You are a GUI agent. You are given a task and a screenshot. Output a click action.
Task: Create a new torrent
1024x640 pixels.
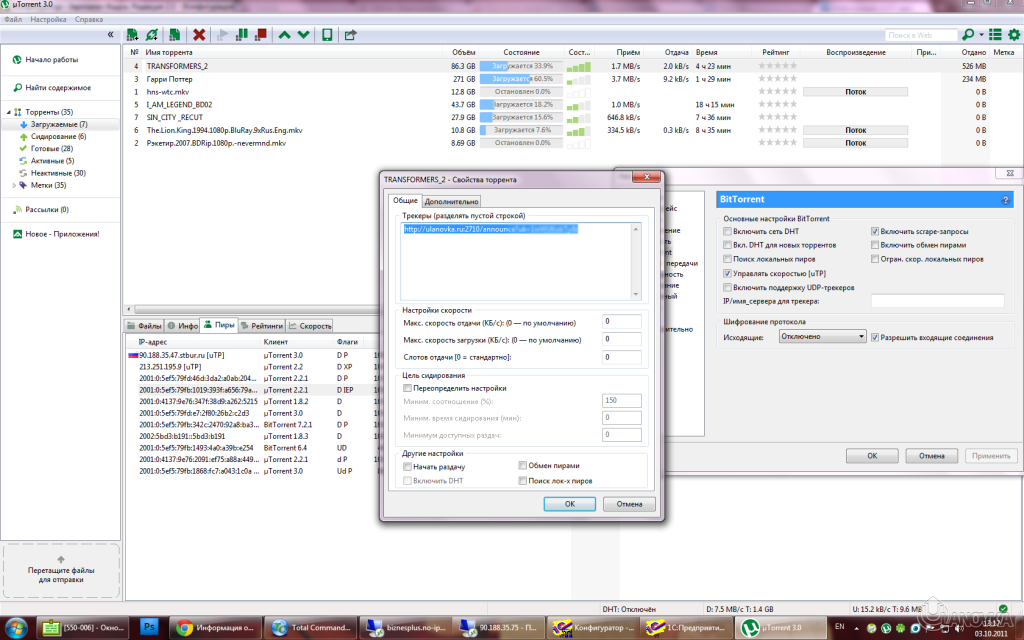(x=174, y=34)
